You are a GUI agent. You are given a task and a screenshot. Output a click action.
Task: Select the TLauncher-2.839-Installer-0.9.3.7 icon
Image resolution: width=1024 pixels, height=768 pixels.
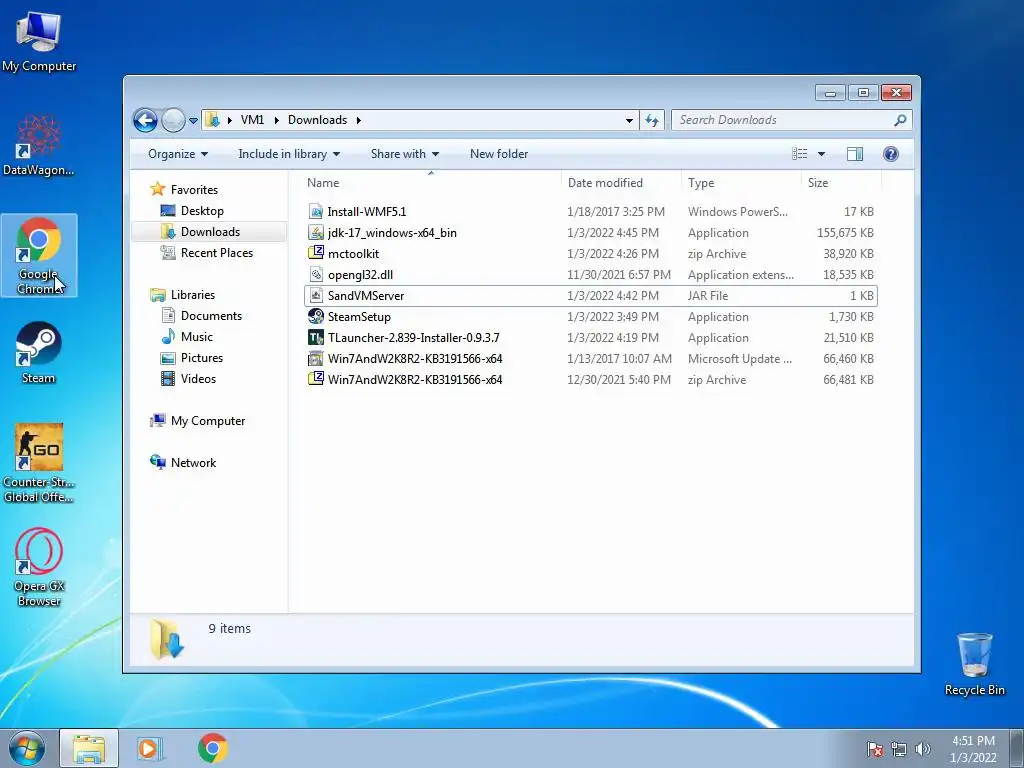pos(316,338)
